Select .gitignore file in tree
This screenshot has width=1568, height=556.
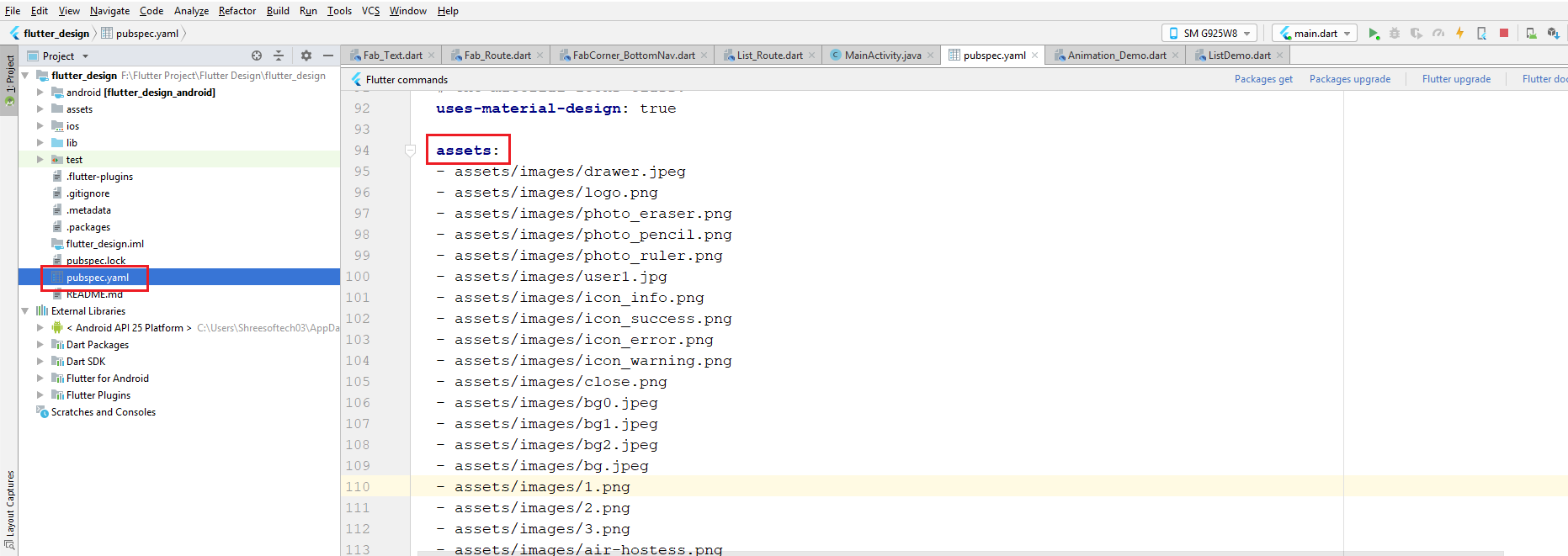pyautogui.click(x=88, y=193)
